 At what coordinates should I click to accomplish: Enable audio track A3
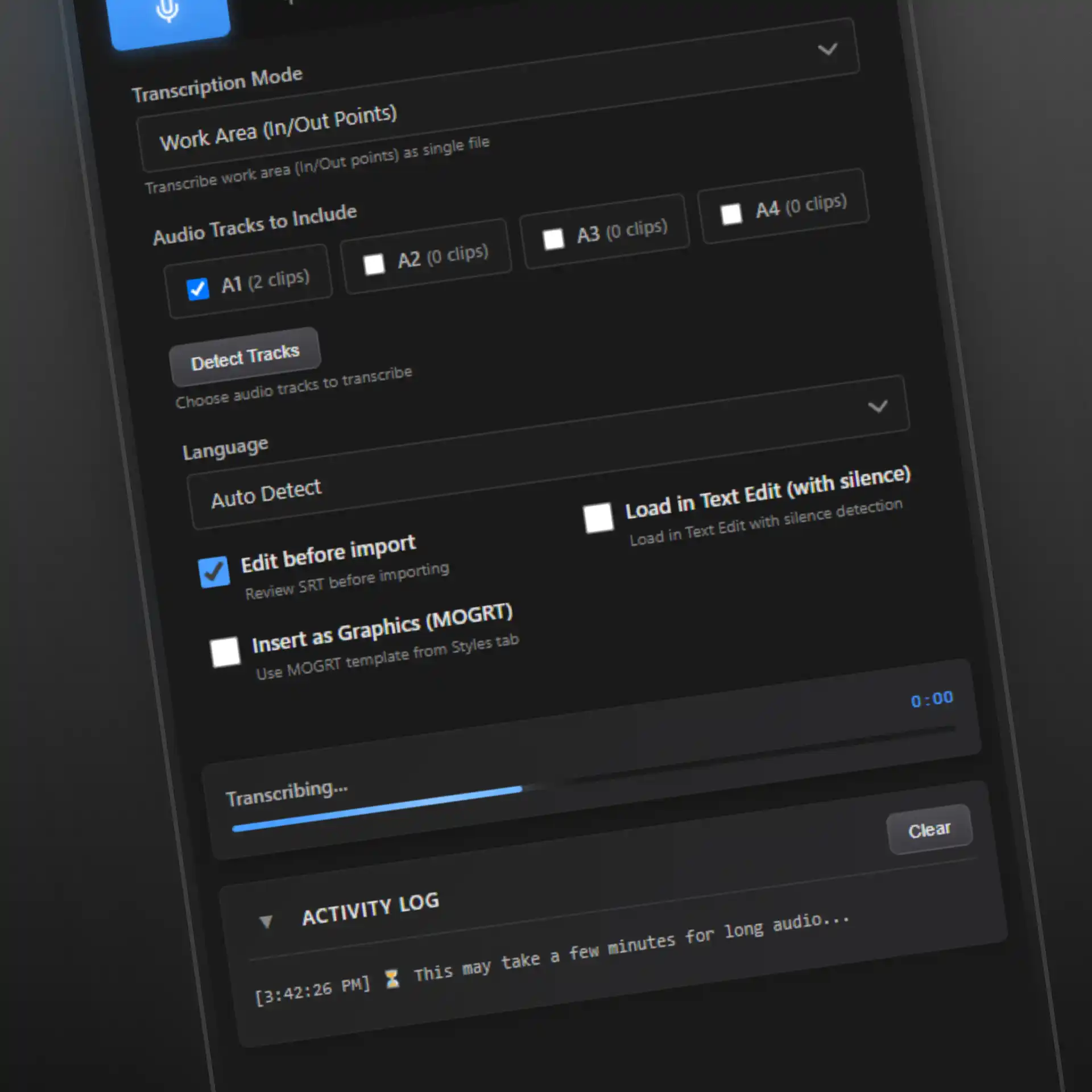click(x=553, y=239)
